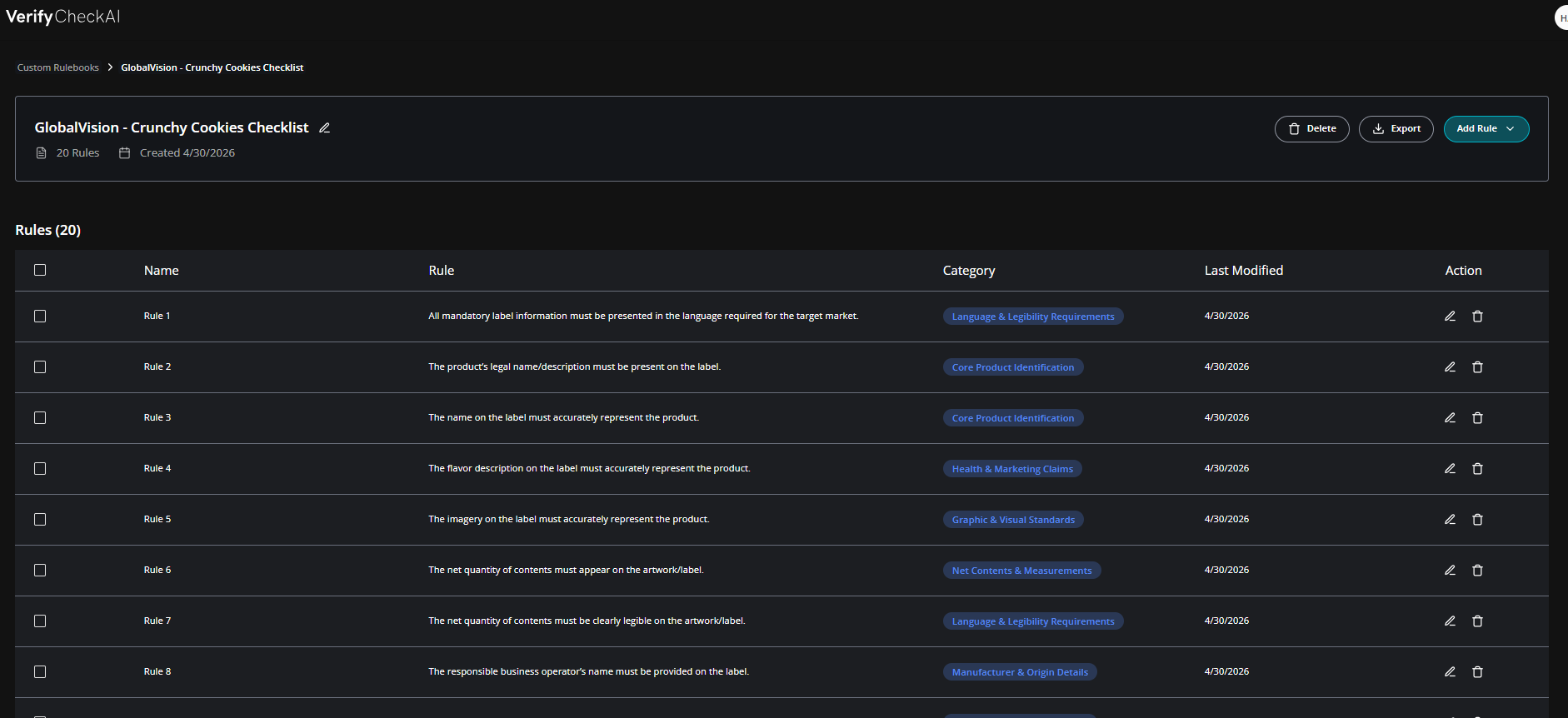Delete Rule 1 using its trash icon
Screen dimensions: 1568x718
pos(1477,317)
